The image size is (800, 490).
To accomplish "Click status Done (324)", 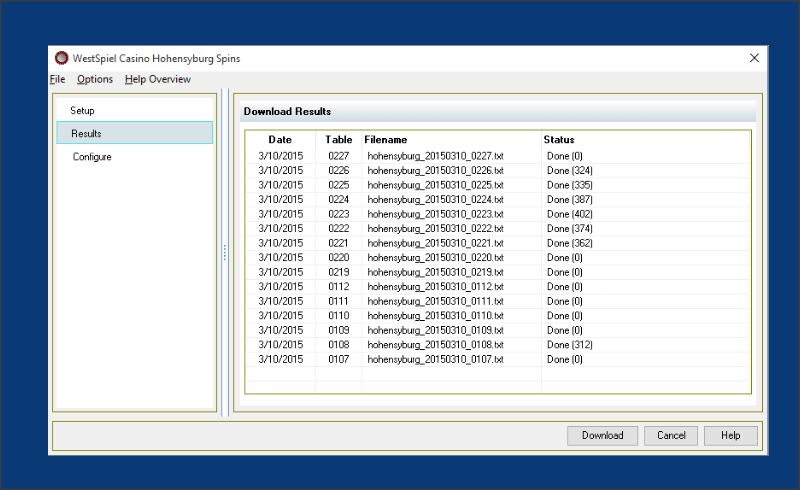I will click(x=569, y=170).
